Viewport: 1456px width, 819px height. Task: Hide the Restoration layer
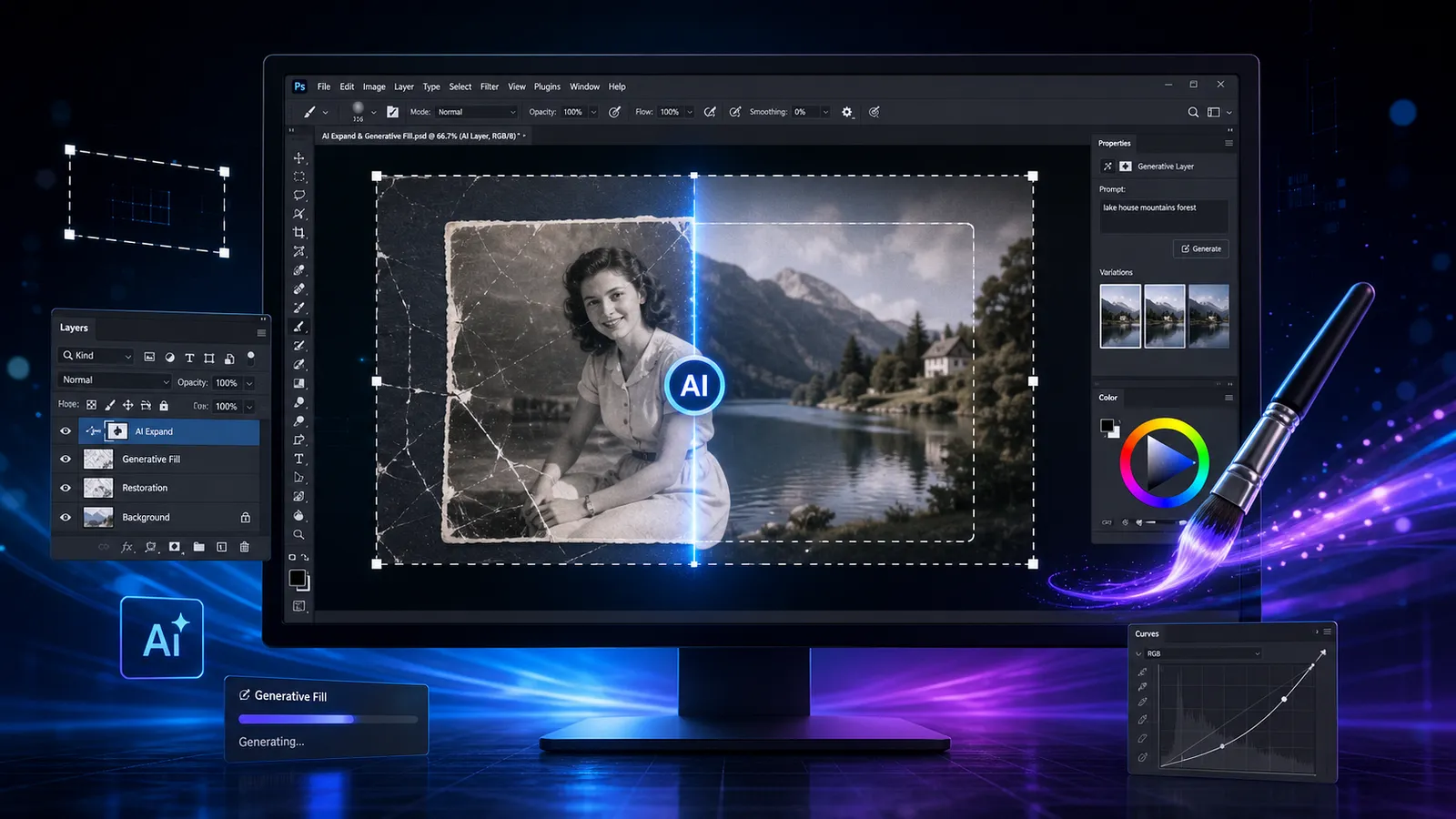coord(66,488)
